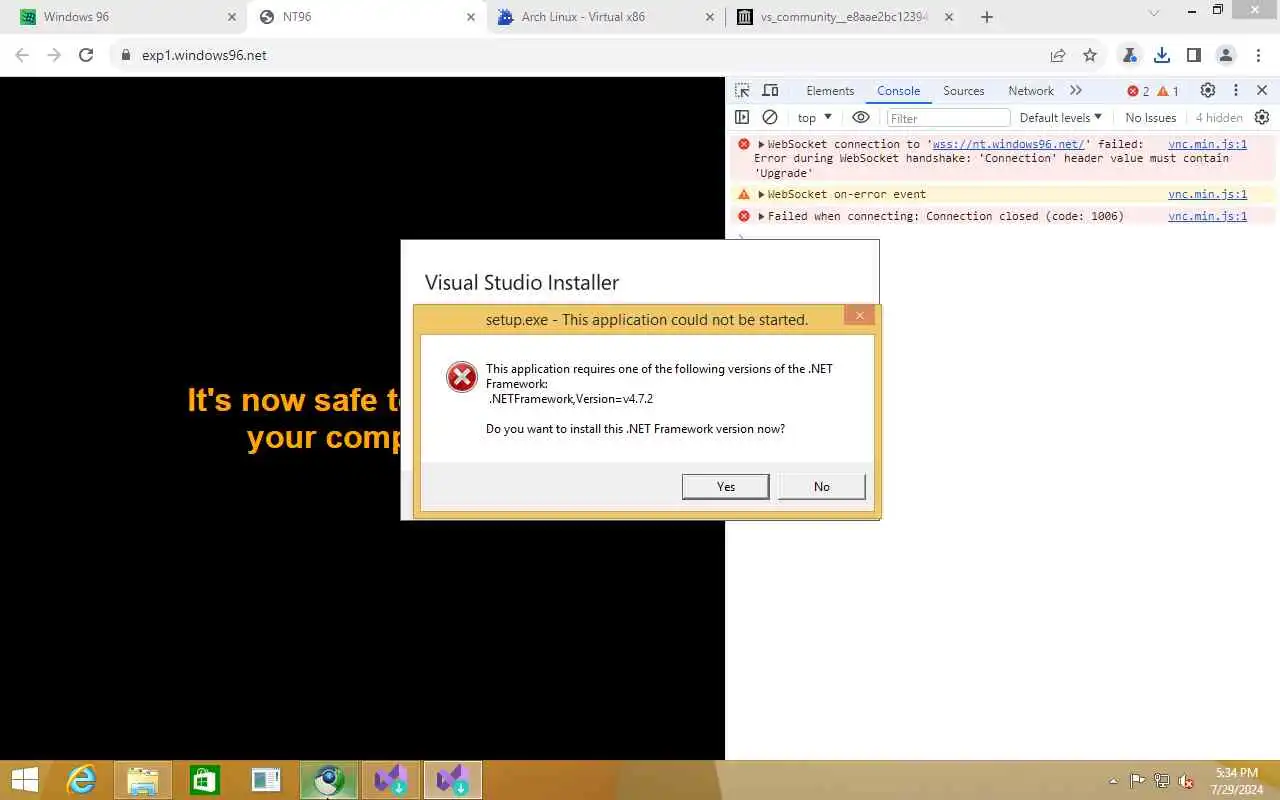Image resolution: width=1280 pixels, height=800 pixels.
Task: Open File Explorer from the taskbar
Action: click(x=143, y=780)
